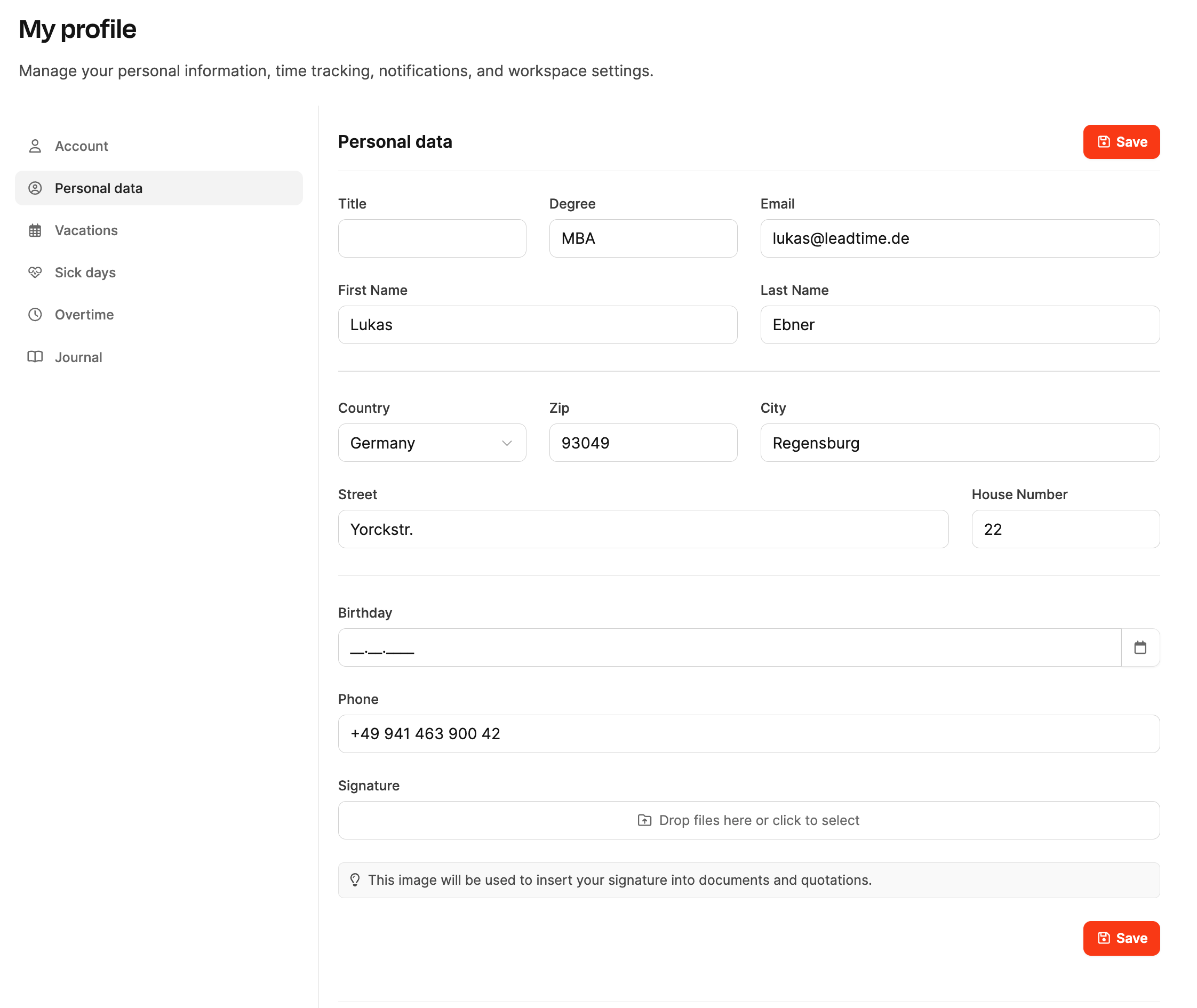Open the Overtime menu item
1197x1008 pixels.
coord(84,314)
